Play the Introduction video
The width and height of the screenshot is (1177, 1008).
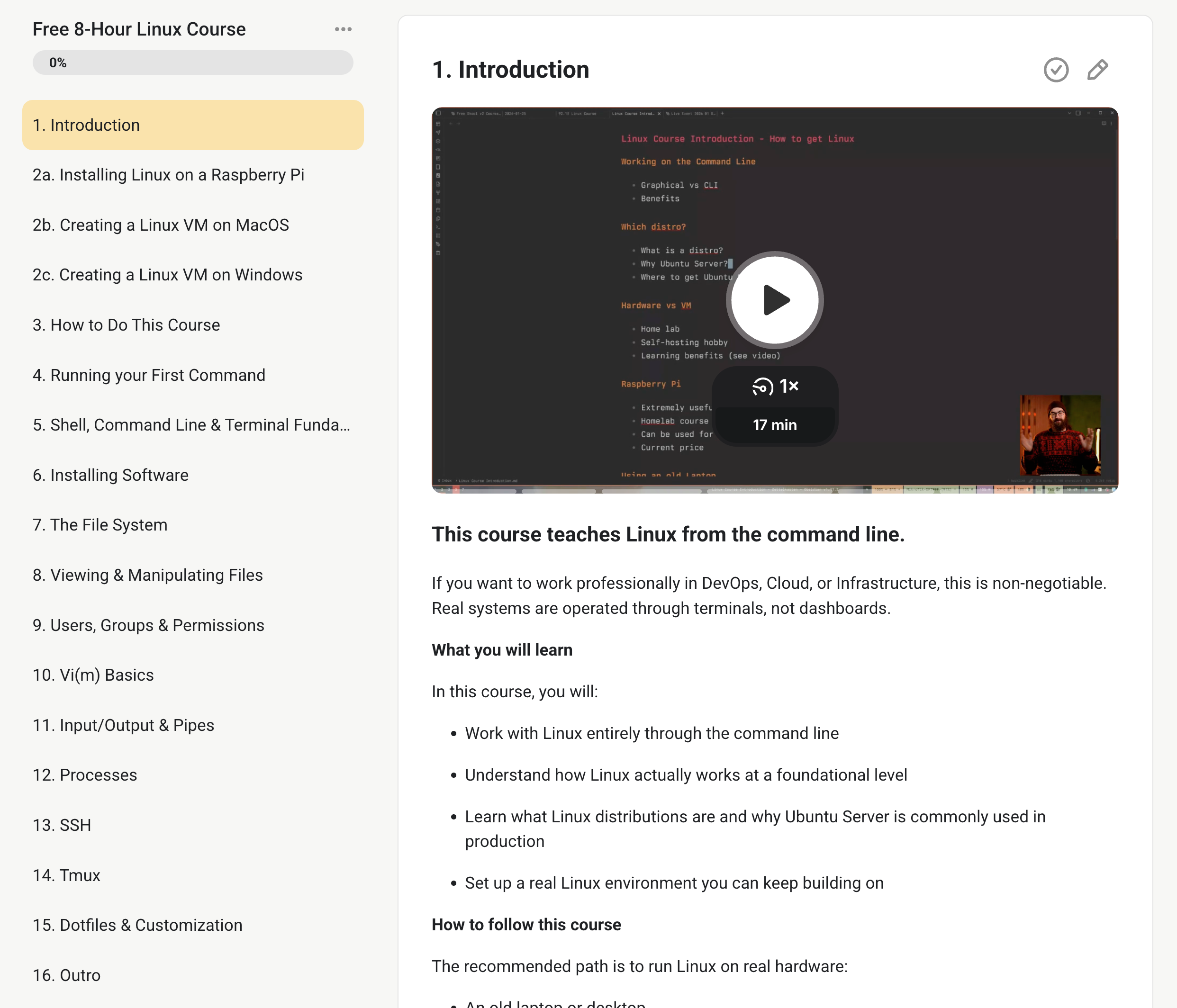click(x=775, y=300)
